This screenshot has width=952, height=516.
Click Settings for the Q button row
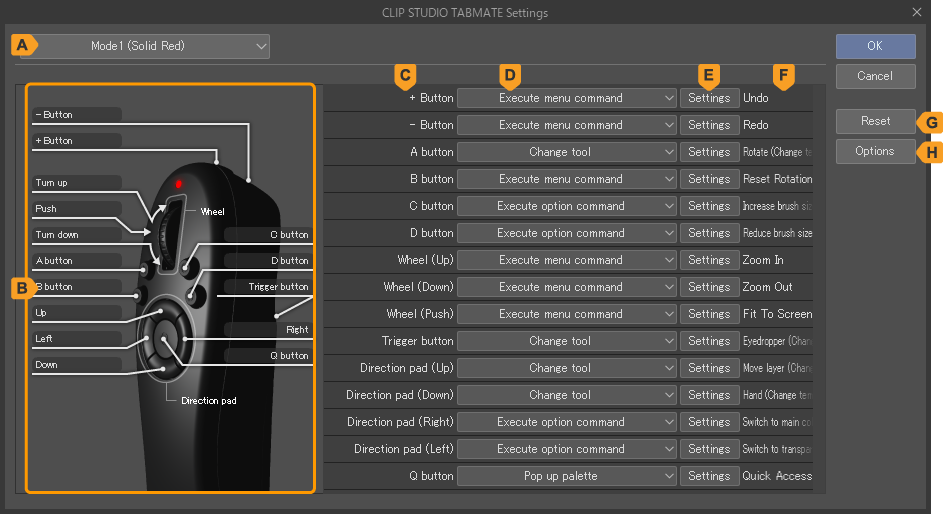[x=709, y=477]
